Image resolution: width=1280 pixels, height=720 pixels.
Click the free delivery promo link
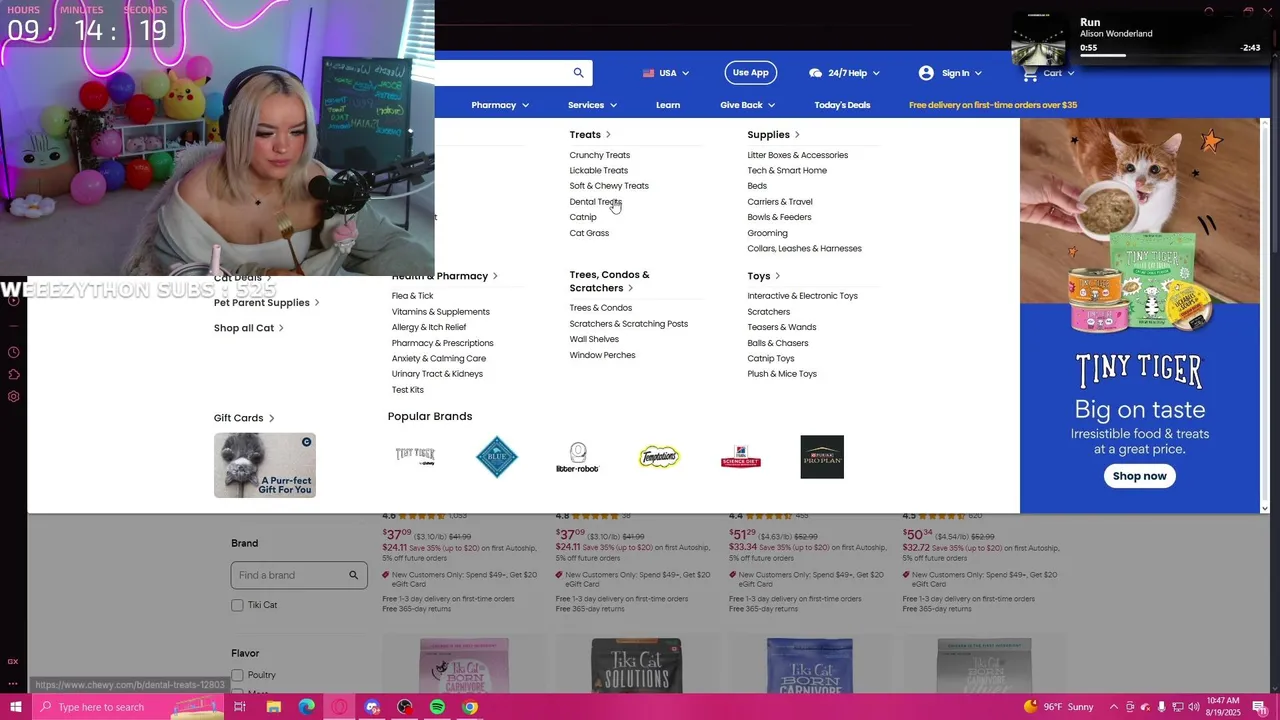coord(993,105)
